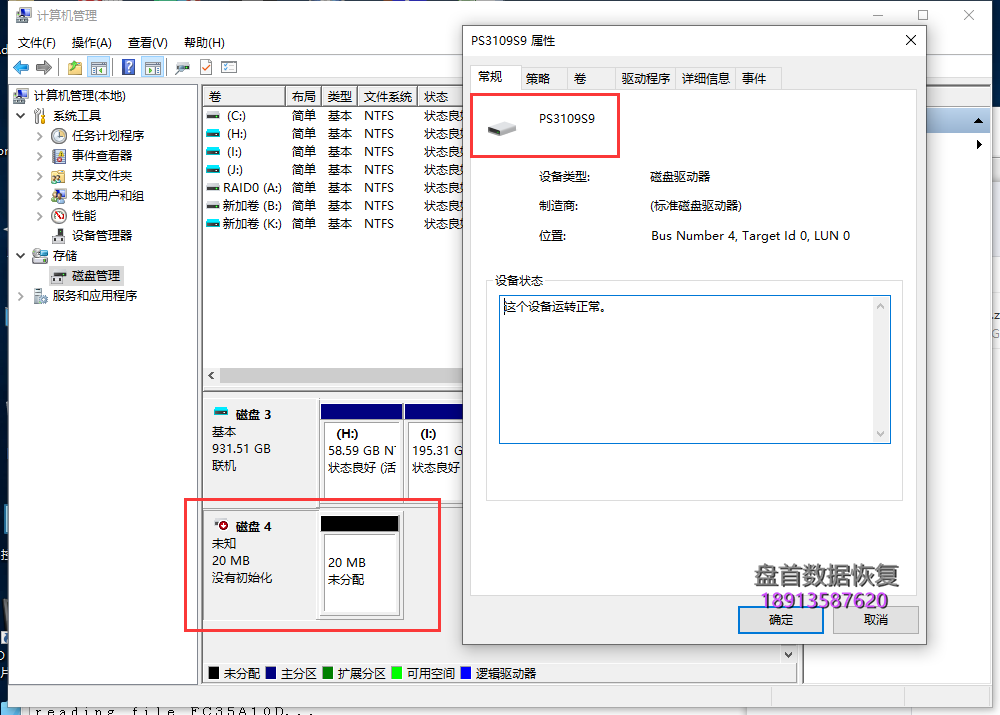The height and width of the screenshot is (715, 1000).
Task: Click the red-checkmark document toolbar icon
Action: click(206, 67)
